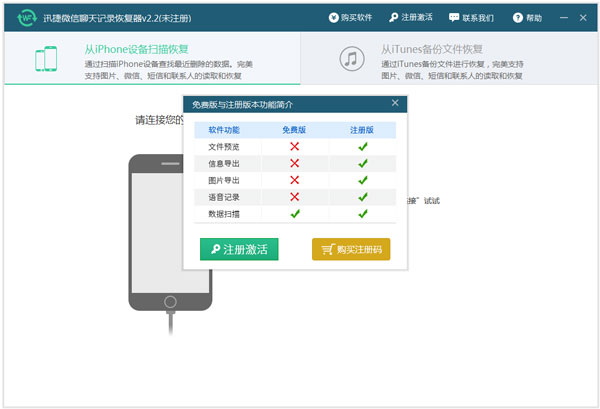Click the red X for 图片导出 free version
This screenshot has height=409, width=600.
[x=295, y=180]
